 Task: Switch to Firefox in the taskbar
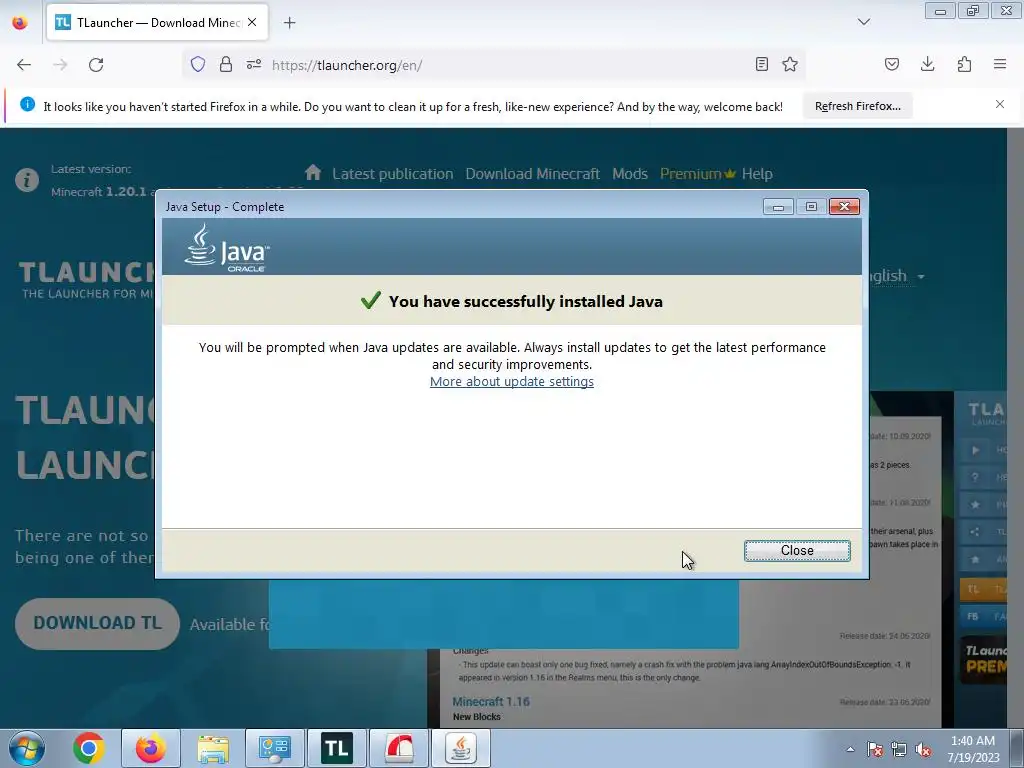(x=150, y=748)
